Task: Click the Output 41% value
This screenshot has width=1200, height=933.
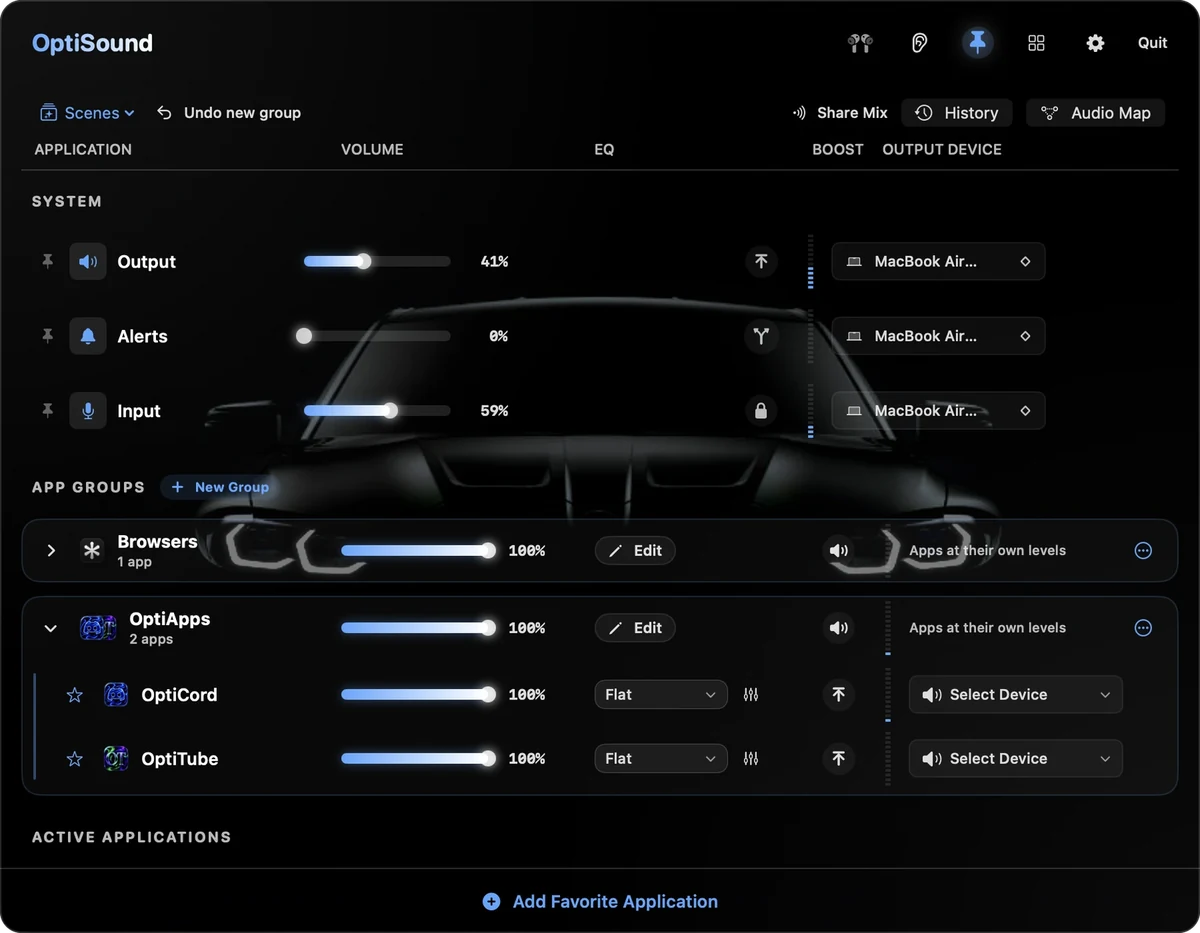Action: 494,261
